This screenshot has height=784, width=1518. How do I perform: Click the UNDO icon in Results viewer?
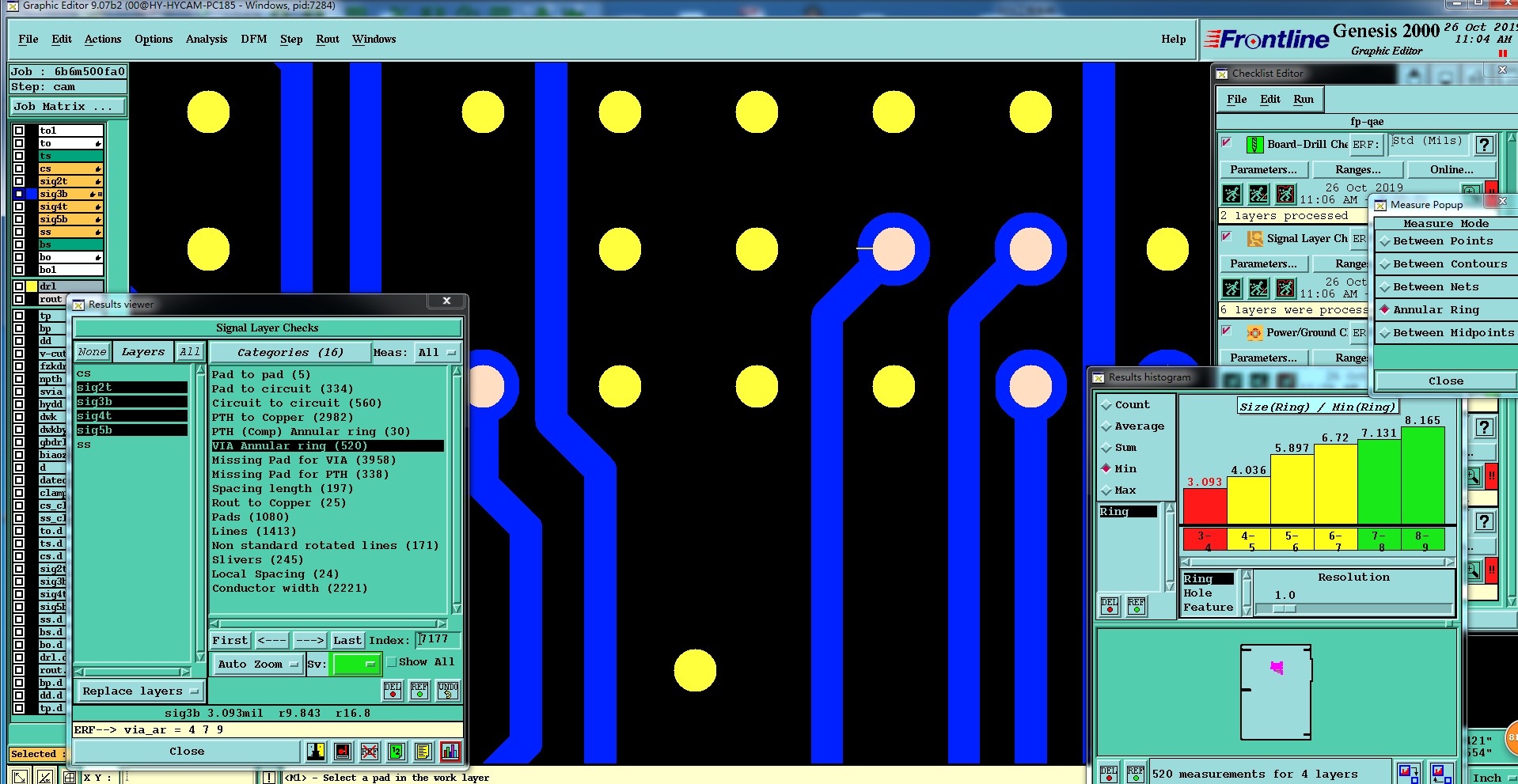[x=447, y=691]
